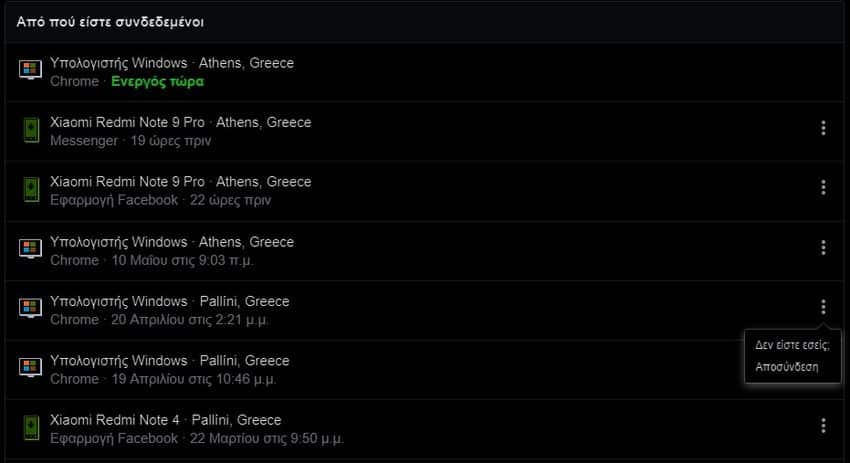This screenshot has height=463, width=850.
Task: Open options menu for Messenger session
Action: 823,128
